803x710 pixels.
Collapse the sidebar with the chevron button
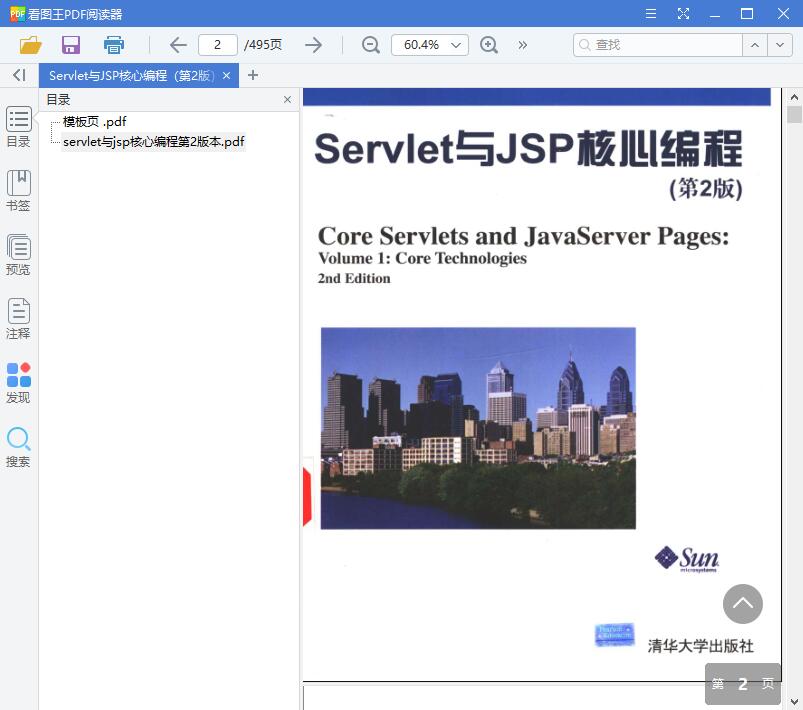coord(17,75)
